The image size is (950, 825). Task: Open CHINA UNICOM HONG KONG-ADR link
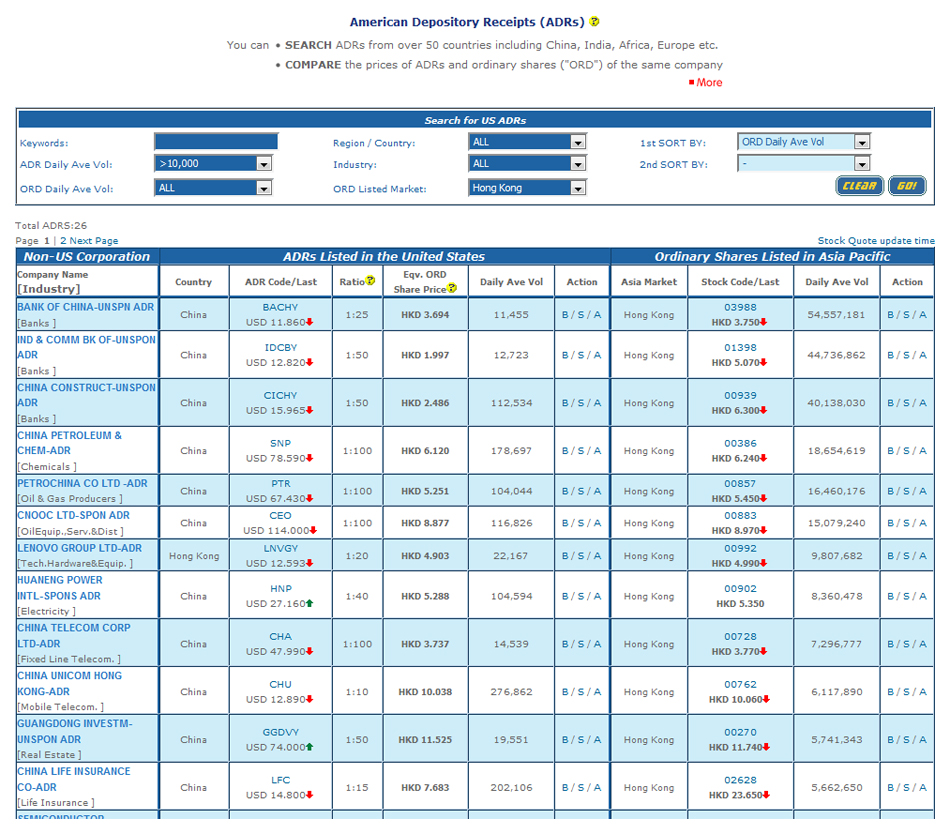tap(69, 683)
